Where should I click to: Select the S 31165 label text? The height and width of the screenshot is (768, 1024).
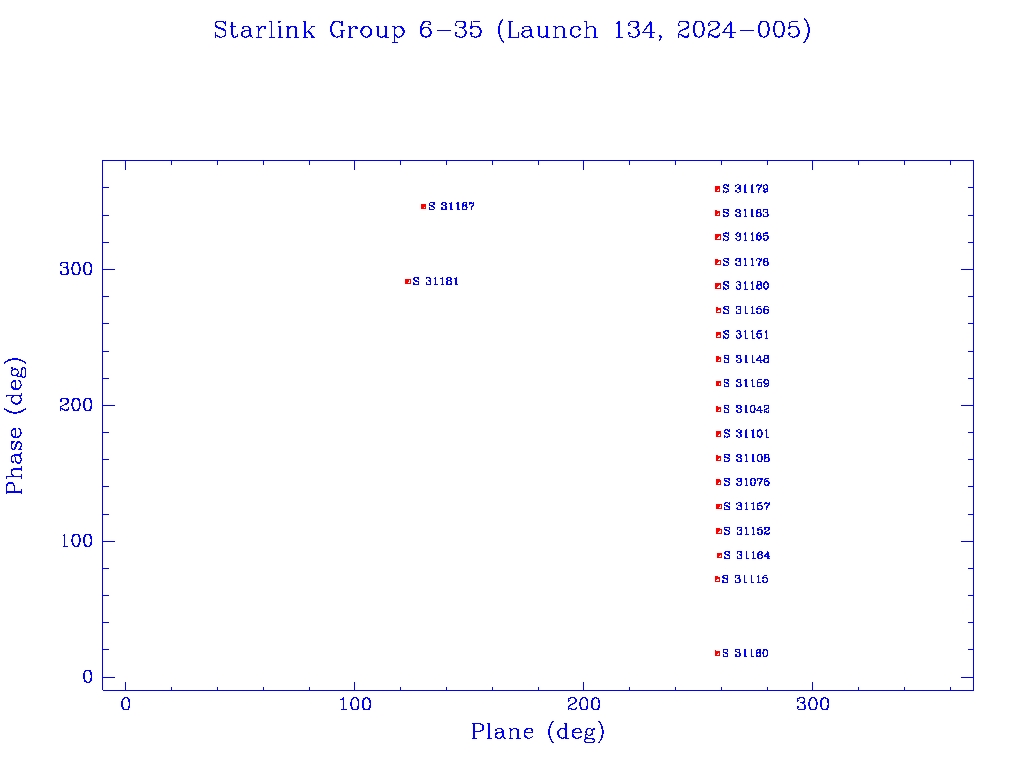[x=746, y=237]
